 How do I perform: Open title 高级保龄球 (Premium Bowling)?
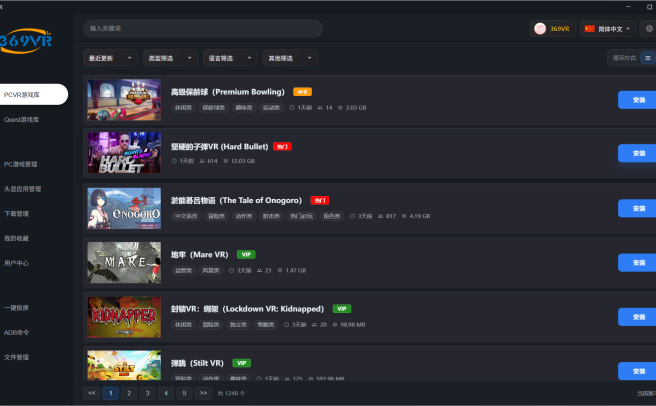tap(228, 92)
